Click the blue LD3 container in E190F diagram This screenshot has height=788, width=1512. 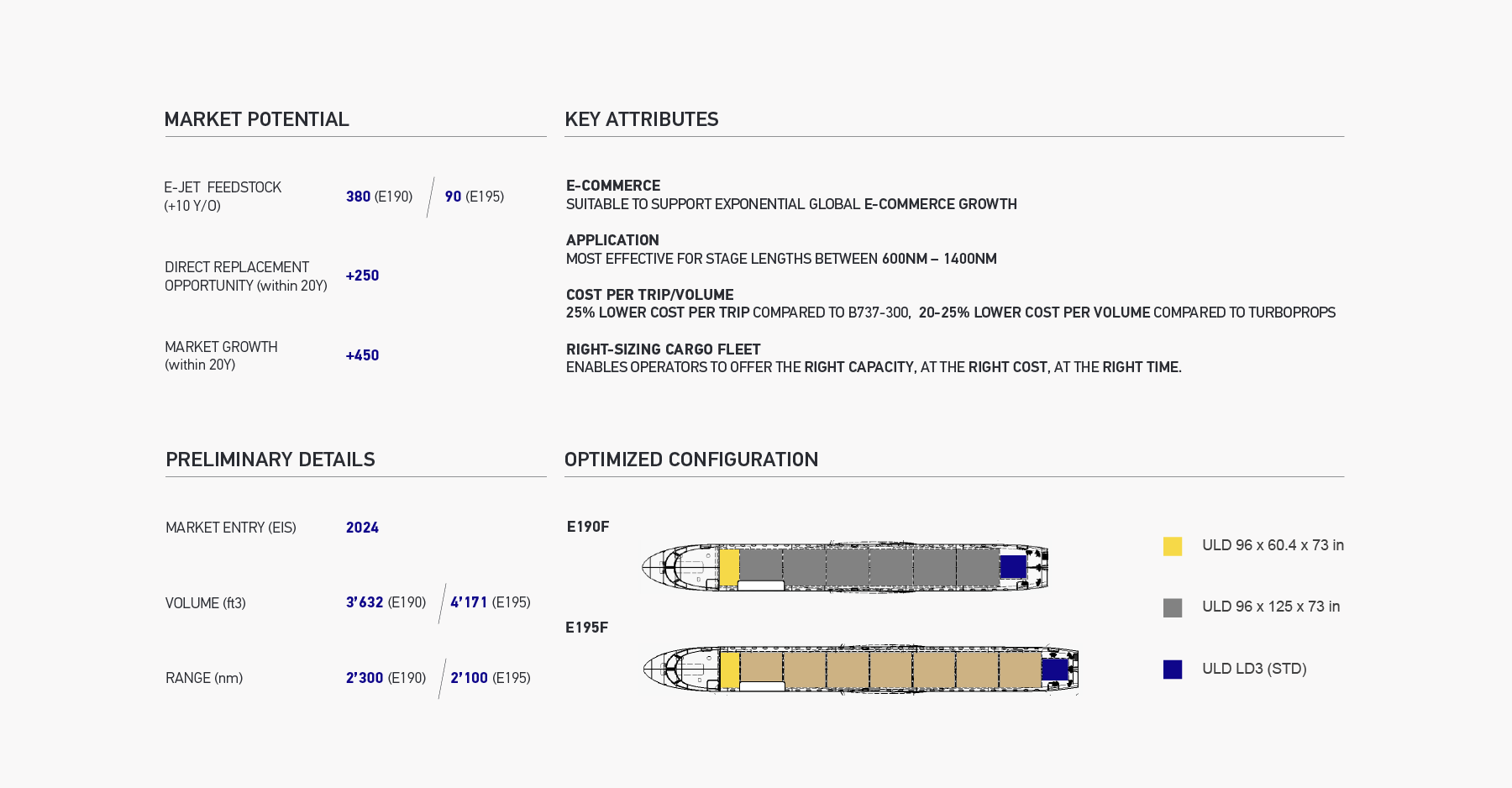click(x=1013, y=567)
